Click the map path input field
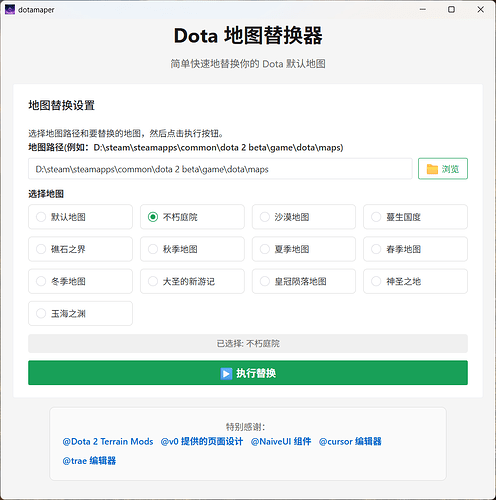 tap(220, 169)
